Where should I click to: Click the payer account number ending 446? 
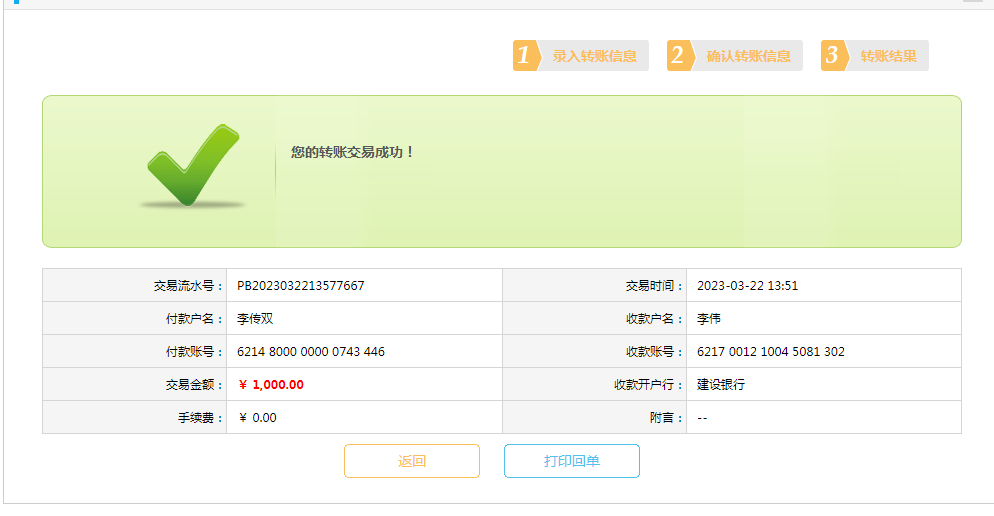coord(310,352)
